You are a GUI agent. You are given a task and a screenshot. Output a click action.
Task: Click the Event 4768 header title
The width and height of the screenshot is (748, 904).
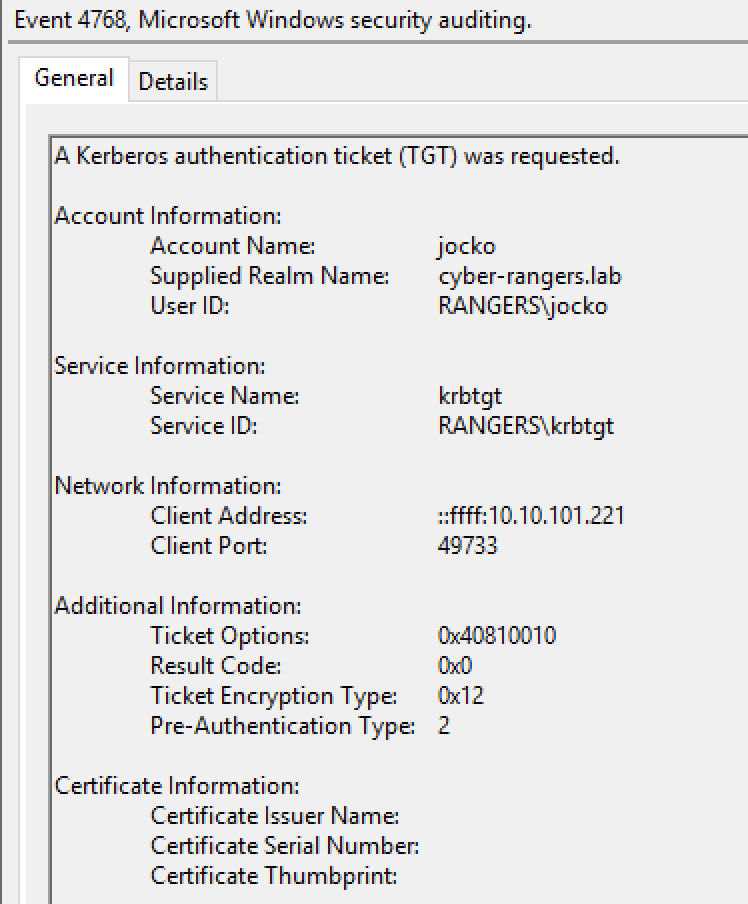[272, 21]
